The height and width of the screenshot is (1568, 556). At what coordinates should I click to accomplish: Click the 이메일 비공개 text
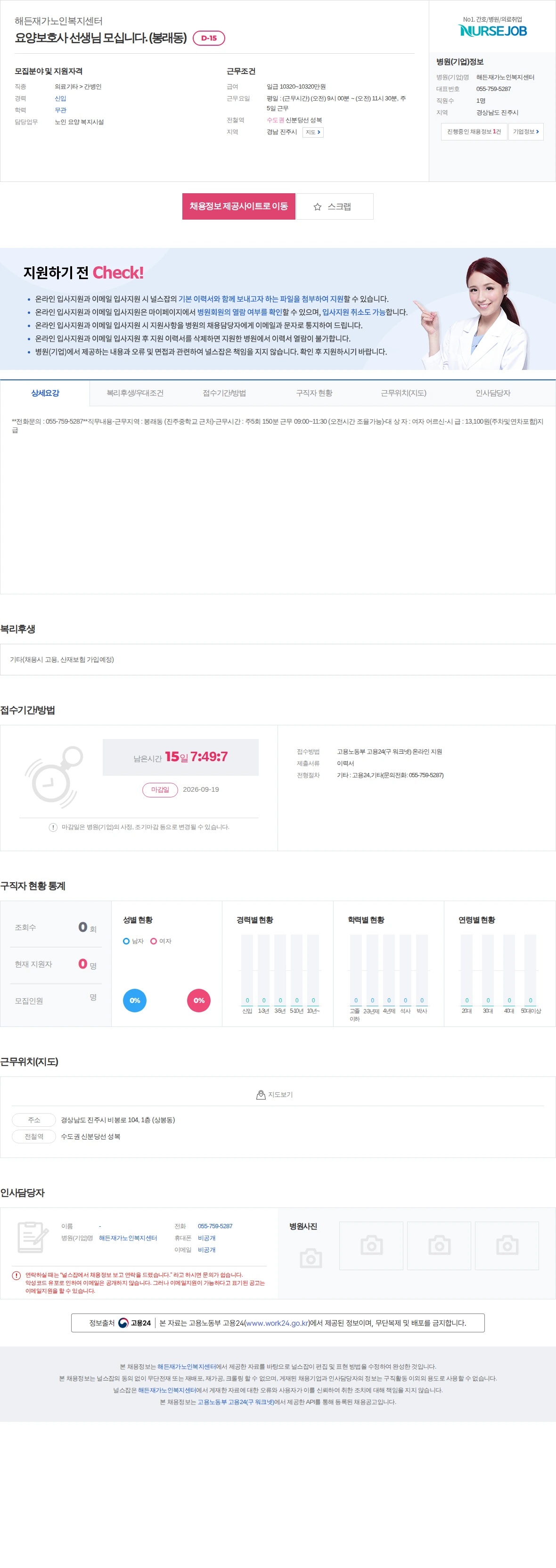click(x=206, y=1250)
